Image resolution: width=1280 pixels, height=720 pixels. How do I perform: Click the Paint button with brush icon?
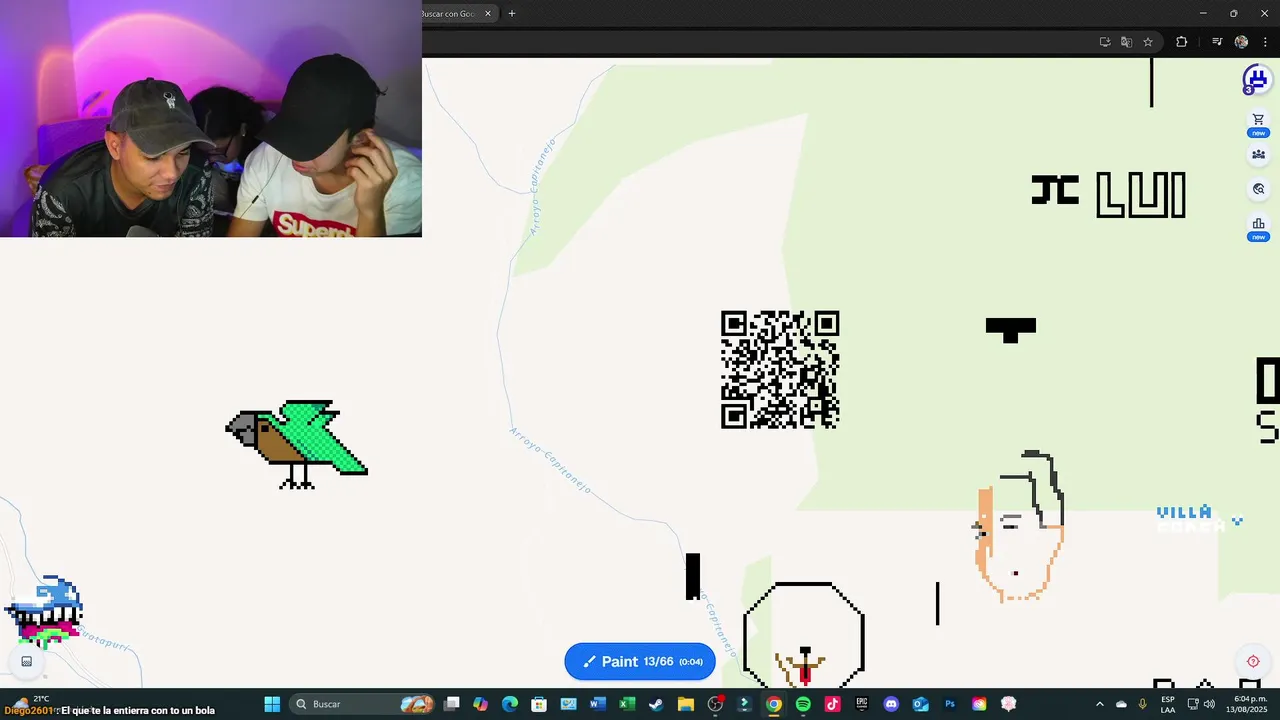(x=640, y=662)
